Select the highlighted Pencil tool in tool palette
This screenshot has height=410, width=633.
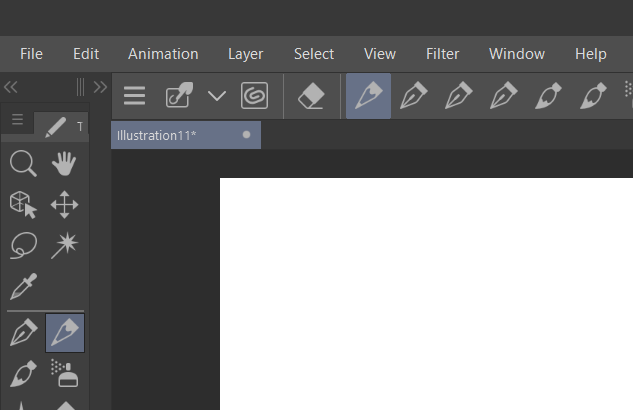click(x=65, y=333)
